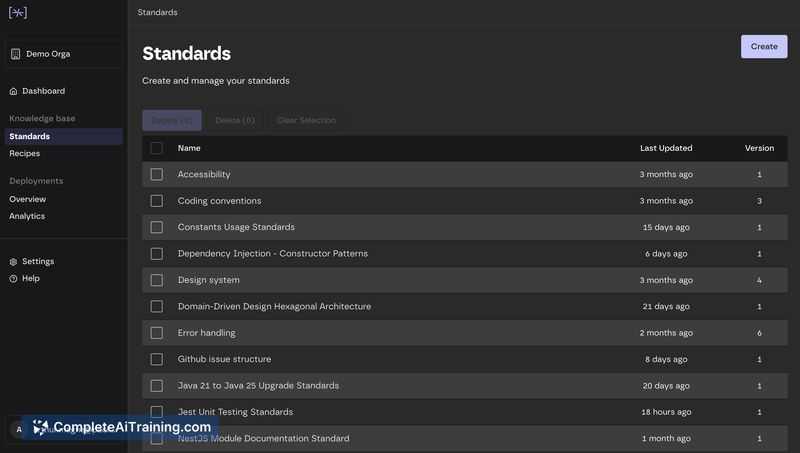The height and width of the screenshot is (453, 800).
Task: Click '20 days ago' in Java upgrade row
Action: (x=666, y=386)
